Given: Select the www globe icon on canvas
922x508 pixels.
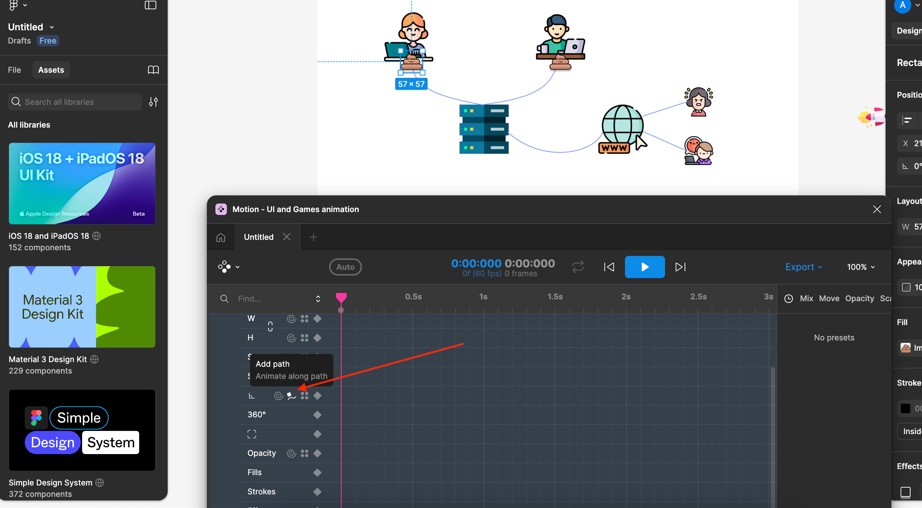Looking at the screenshot, I should point(622,129).
